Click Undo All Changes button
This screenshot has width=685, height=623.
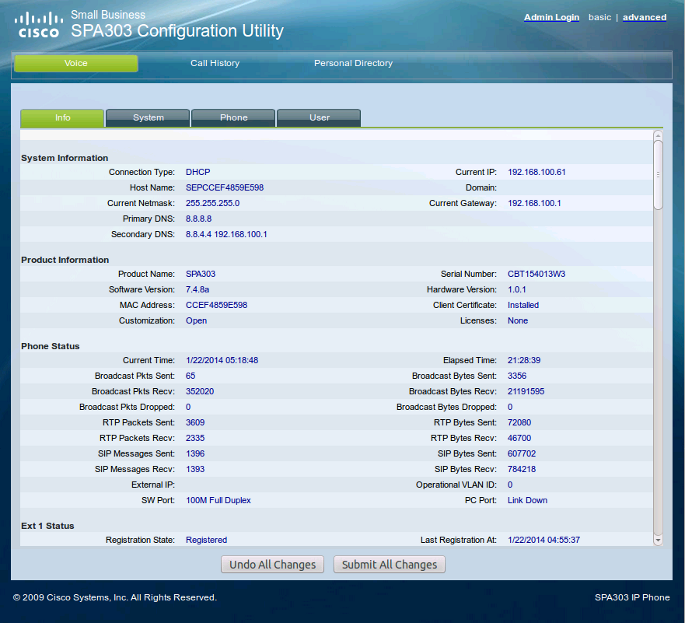tap(273, 564)
